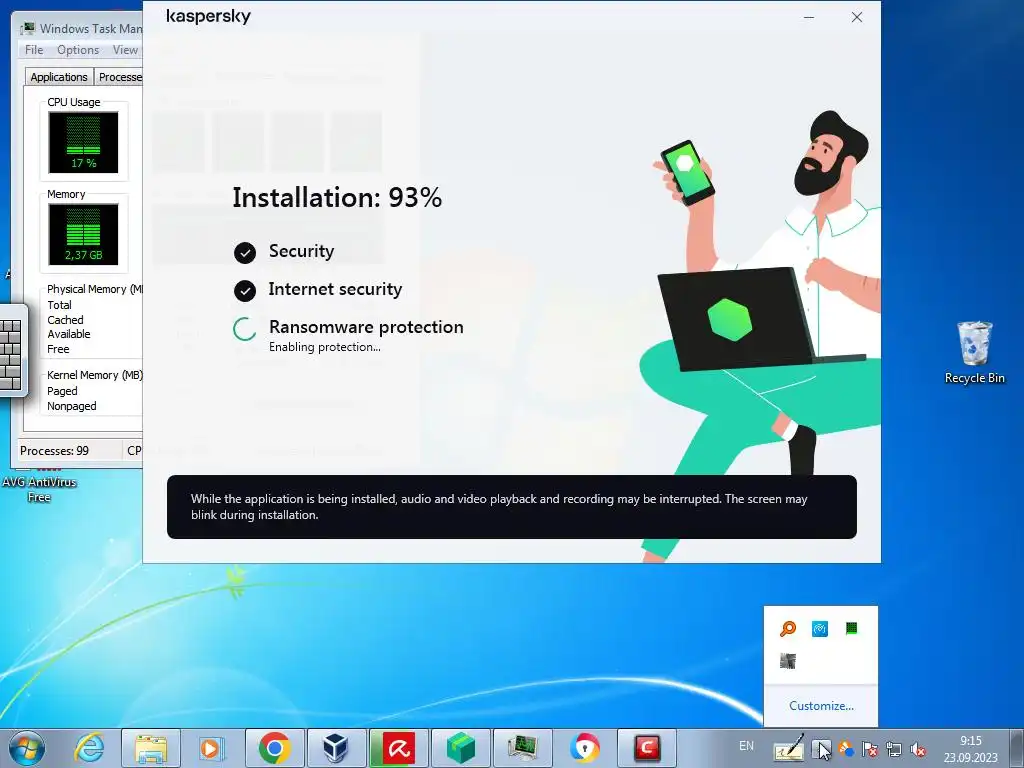
Task: Launch Internet Explorer from the taskbar
Action: 89,748
